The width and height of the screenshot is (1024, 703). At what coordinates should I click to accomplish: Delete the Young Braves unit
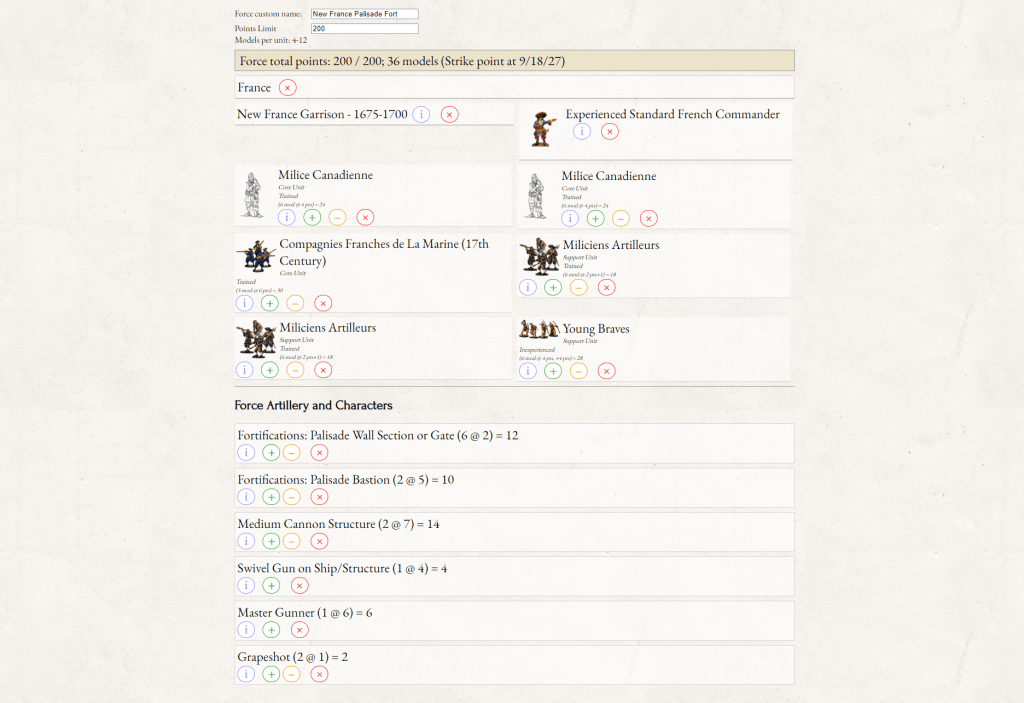pos(606,371)
